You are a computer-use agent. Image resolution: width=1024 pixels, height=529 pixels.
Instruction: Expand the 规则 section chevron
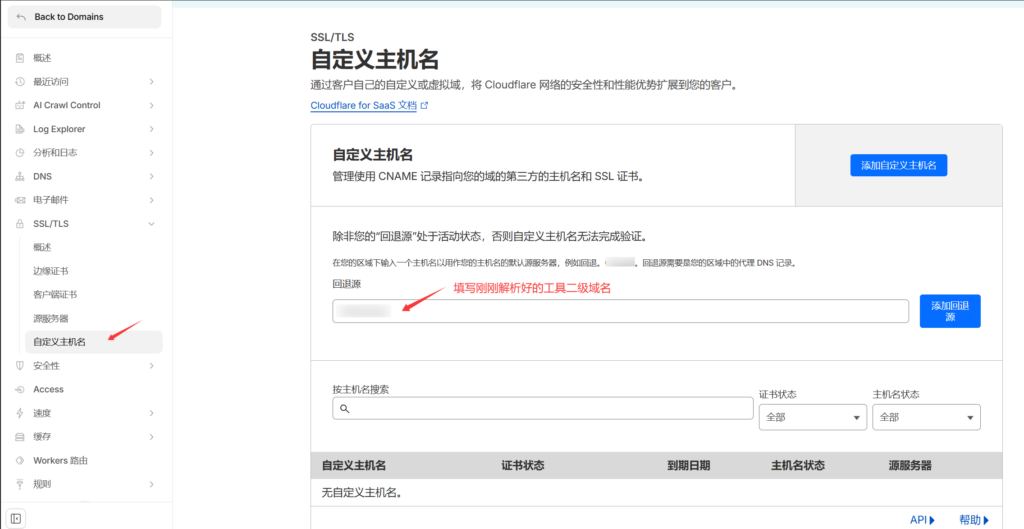click(152, 484)
